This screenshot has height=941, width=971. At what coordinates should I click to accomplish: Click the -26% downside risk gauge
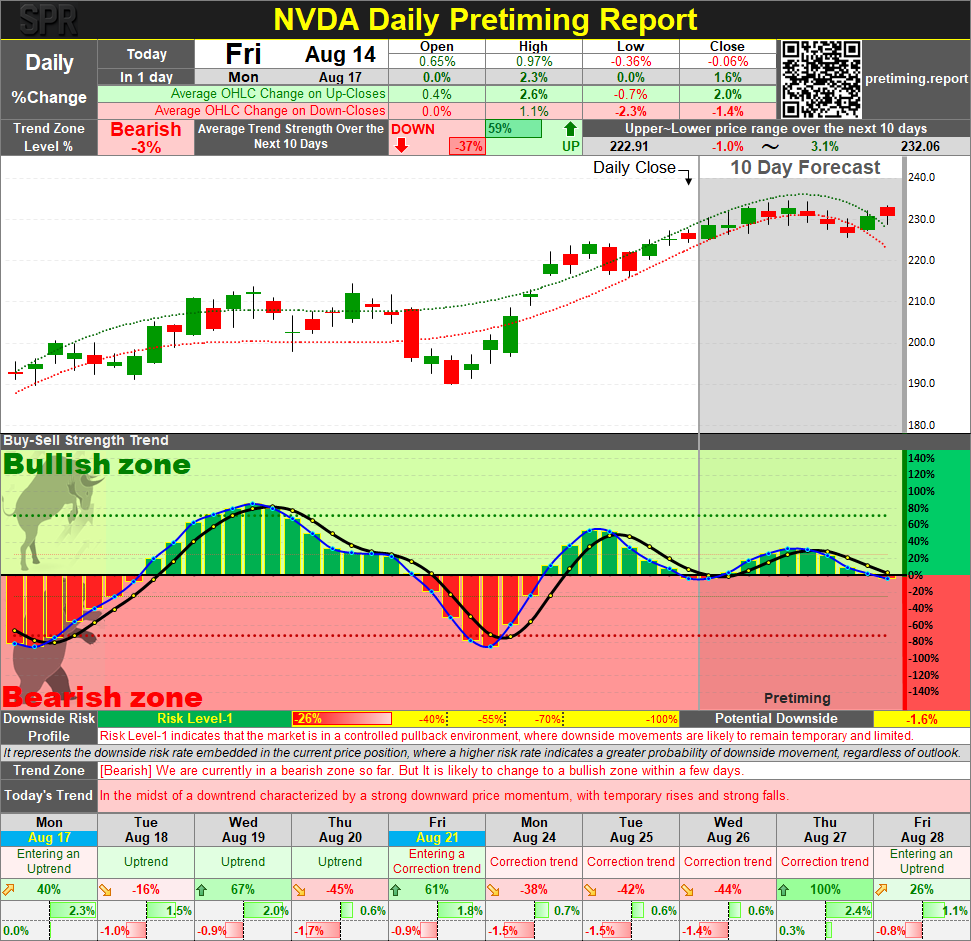coord(342,719)
